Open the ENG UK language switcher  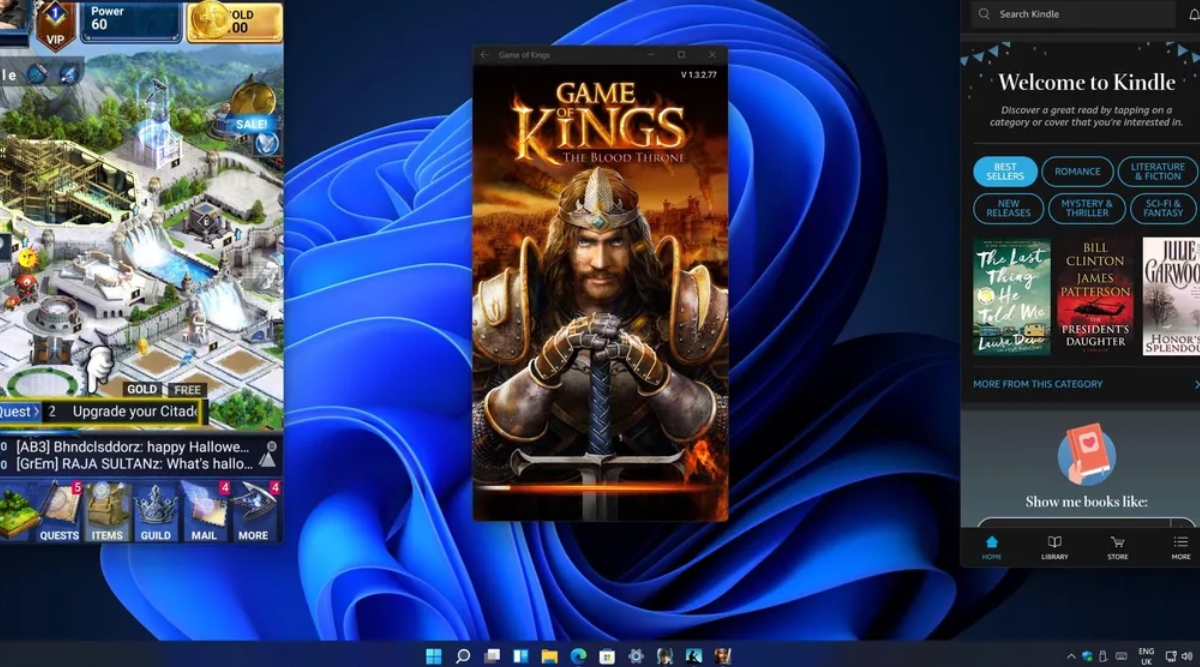(x=1146, y=657)
